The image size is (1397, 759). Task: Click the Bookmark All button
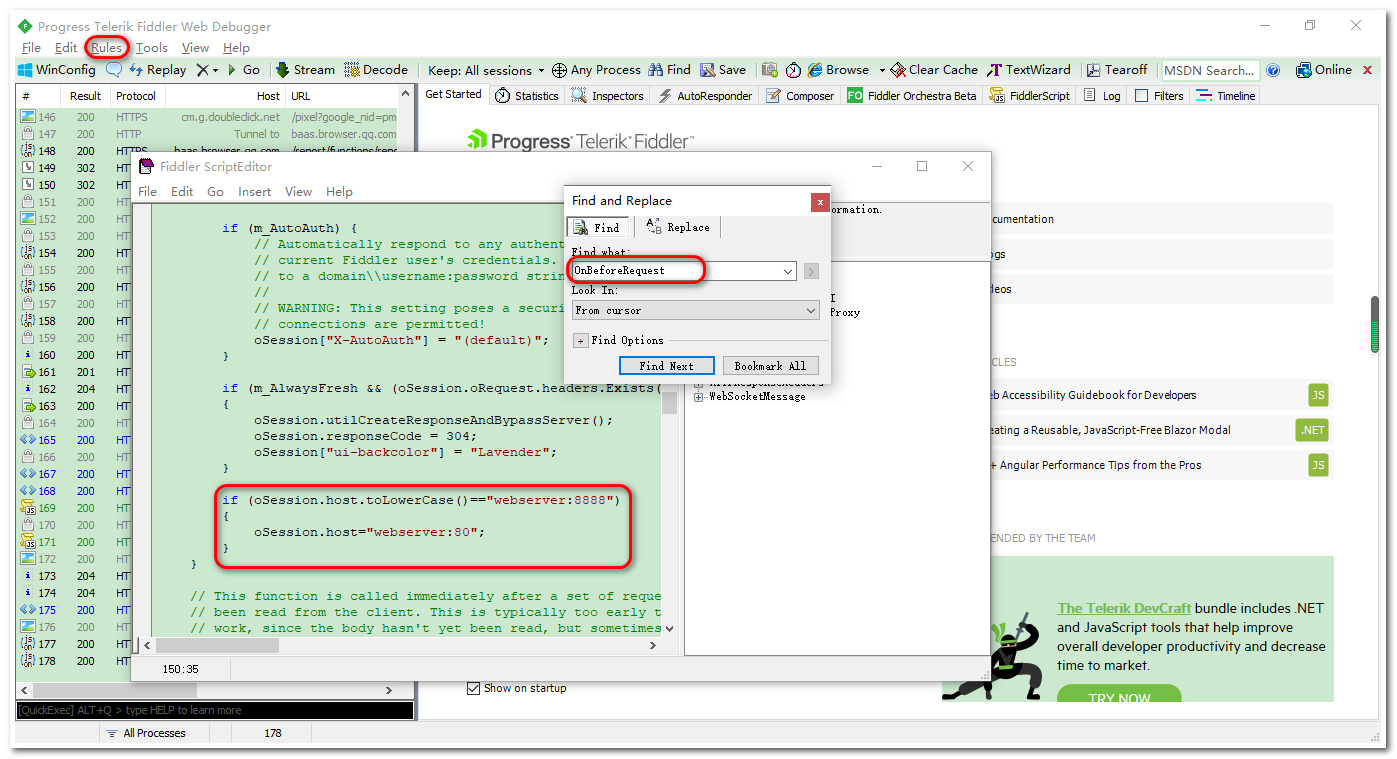(770, 366)
